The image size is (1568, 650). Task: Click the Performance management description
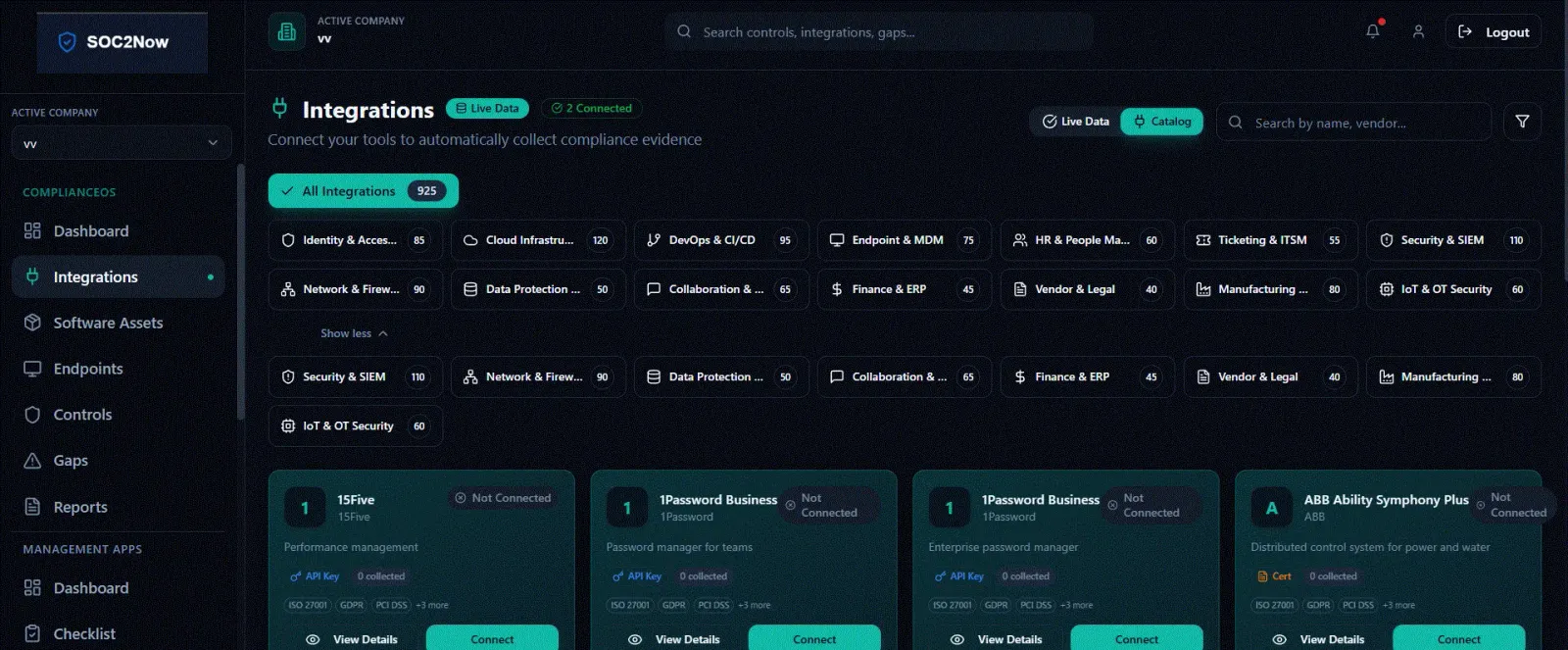pyautogui.click(x=351, y=547)
